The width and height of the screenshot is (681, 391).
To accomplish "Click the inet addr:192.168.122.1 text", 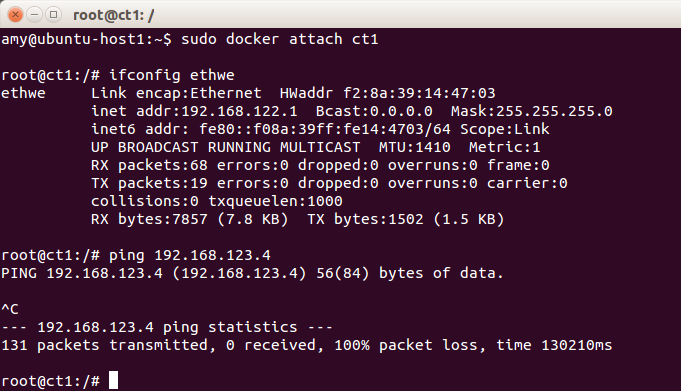I will 194,111.
